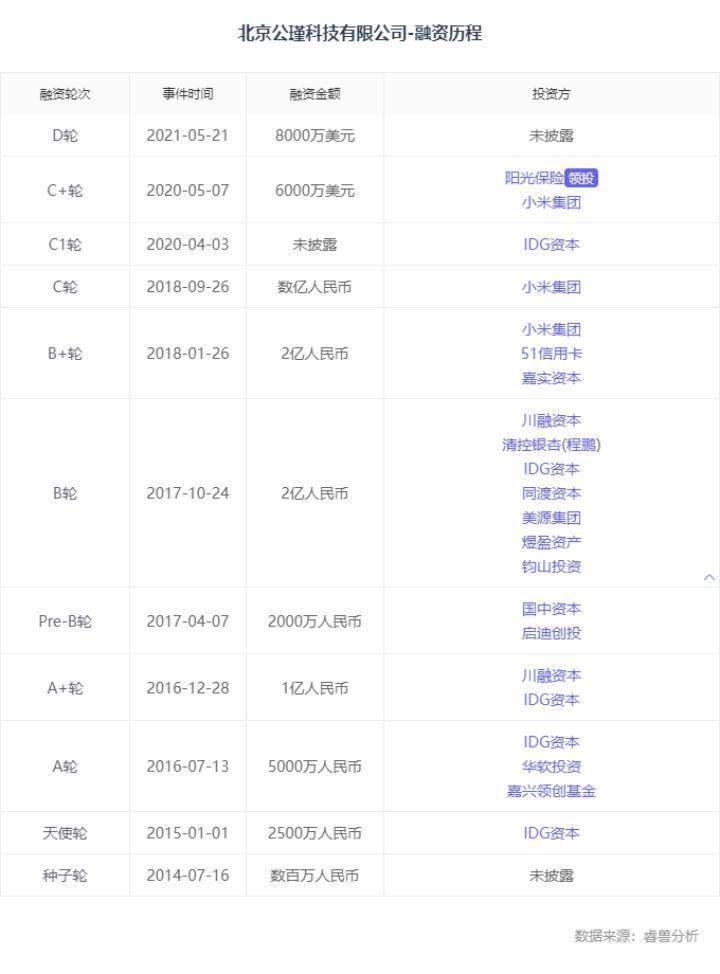Click the 投资方 column header
The height and width of the screenshot is (974, 720).
[551, 94]
